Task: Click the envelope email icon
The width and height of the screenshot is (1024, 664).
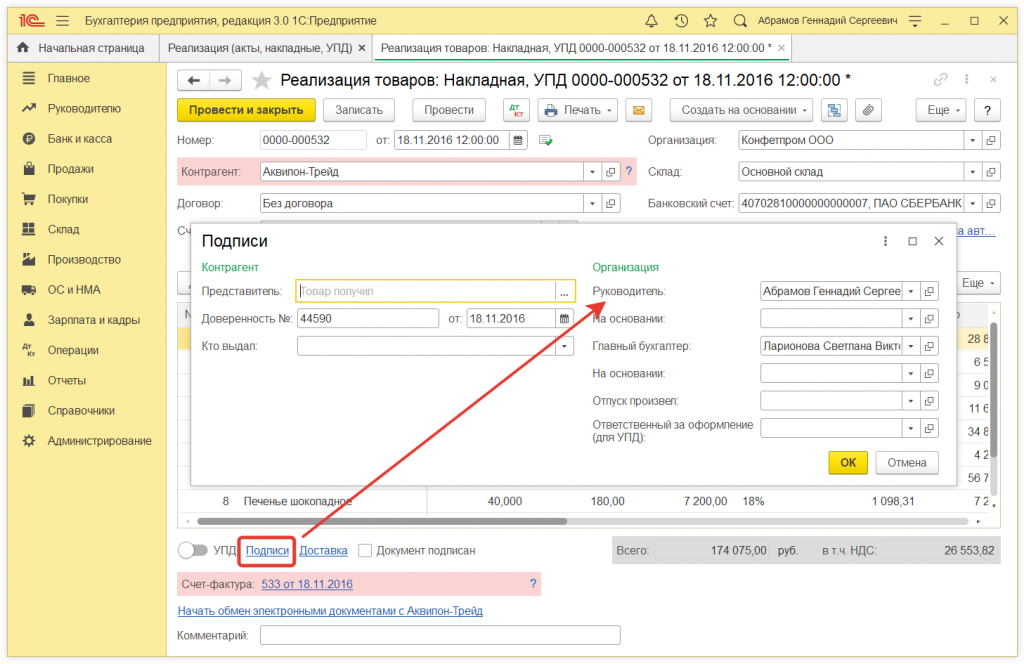Action: point(638,110)
